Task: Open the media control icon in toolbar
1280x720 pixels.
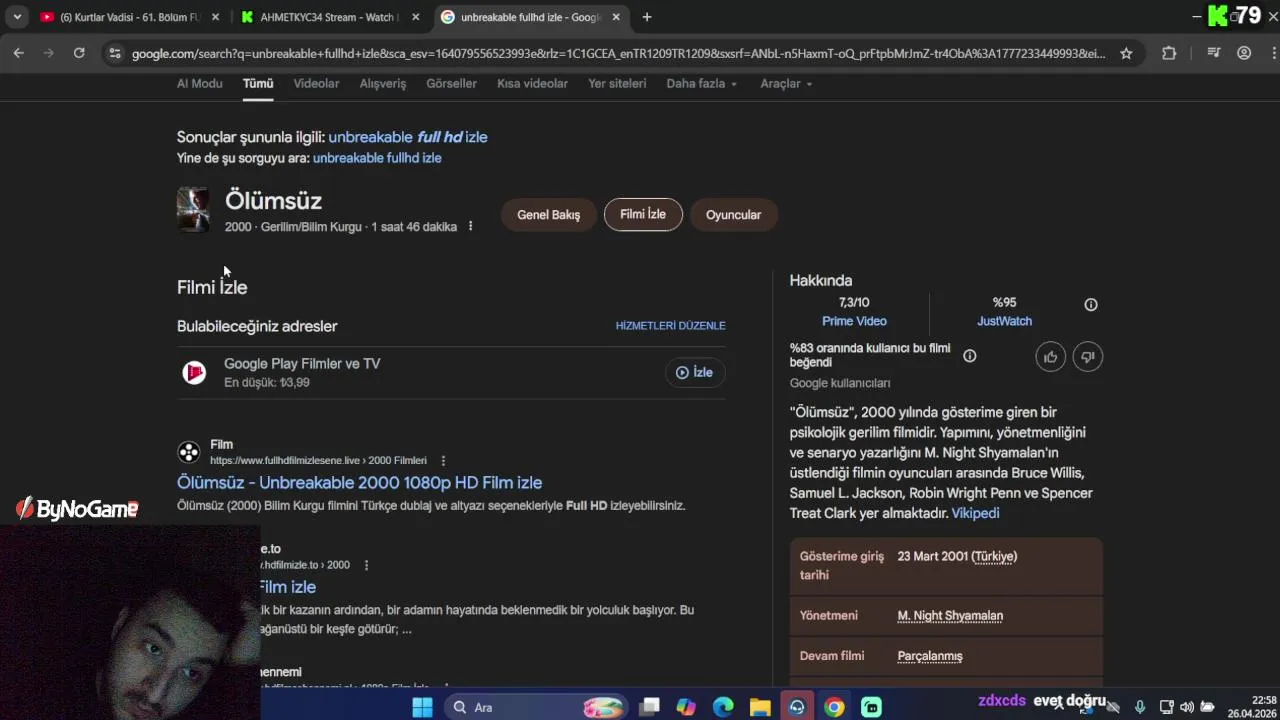Action: (x=1213, y=53)
